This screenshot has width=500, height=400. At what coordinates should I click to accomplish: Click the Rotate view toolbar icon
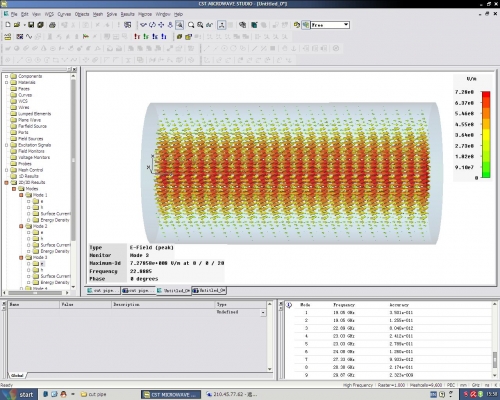(x=152, y=25)
